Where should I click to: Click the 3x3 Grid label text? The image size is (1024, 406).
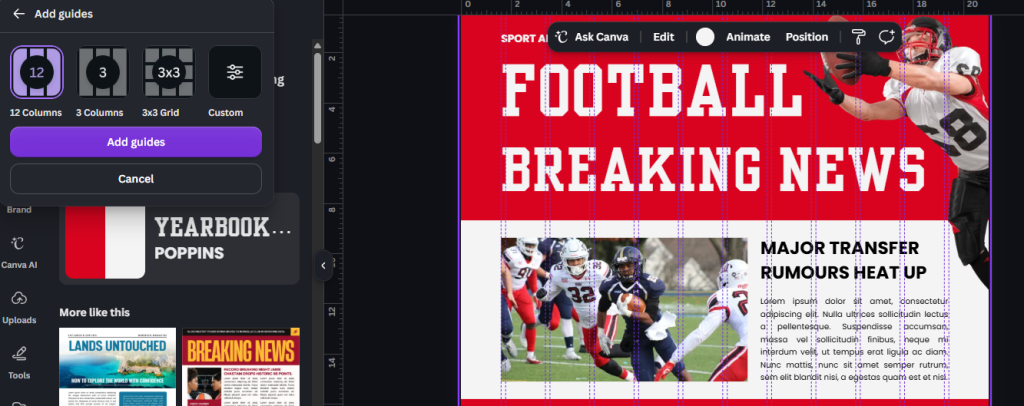tap(161, 113)
